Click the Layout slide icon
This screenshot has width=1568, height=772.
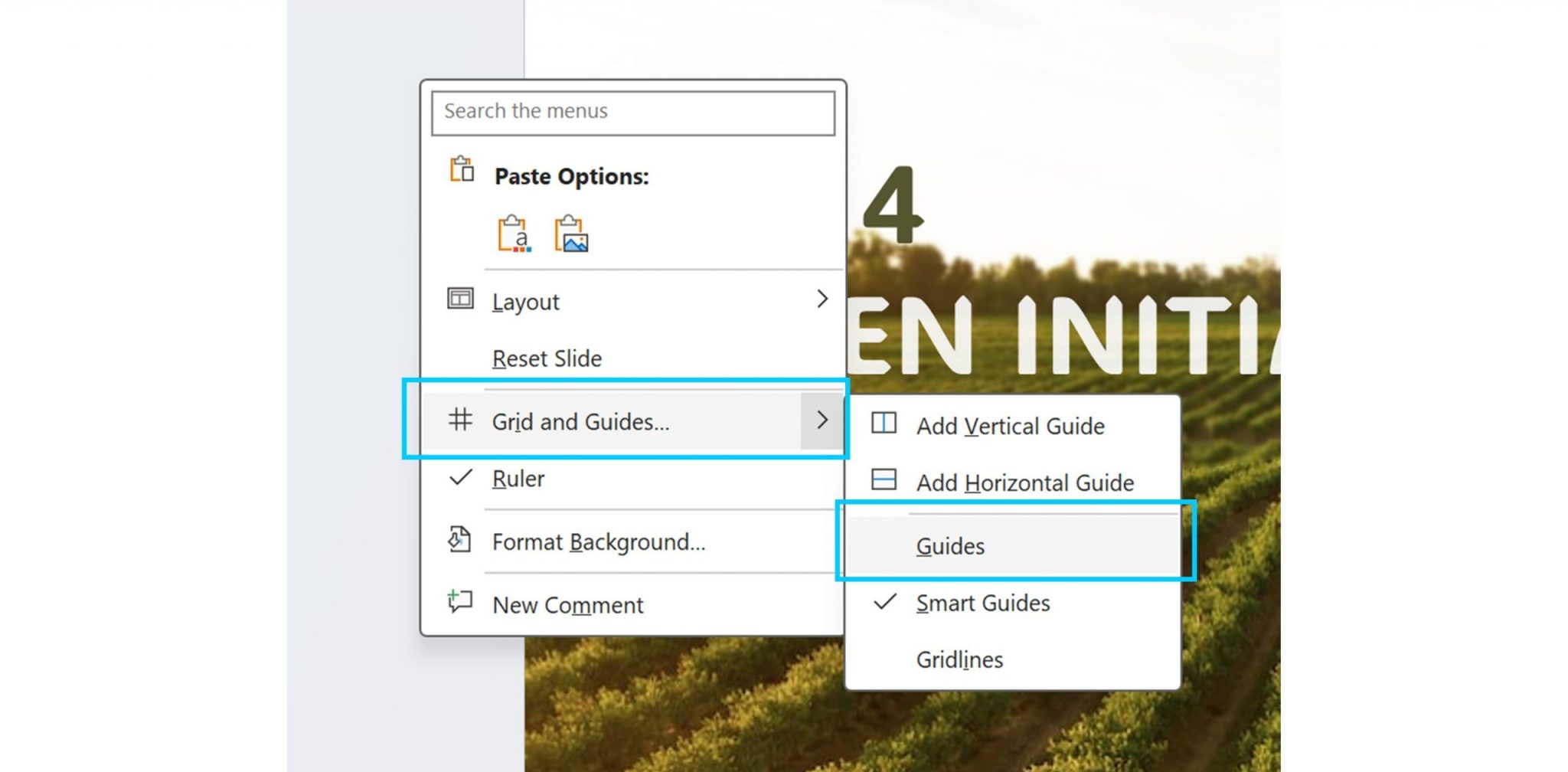tap(460, 299)
